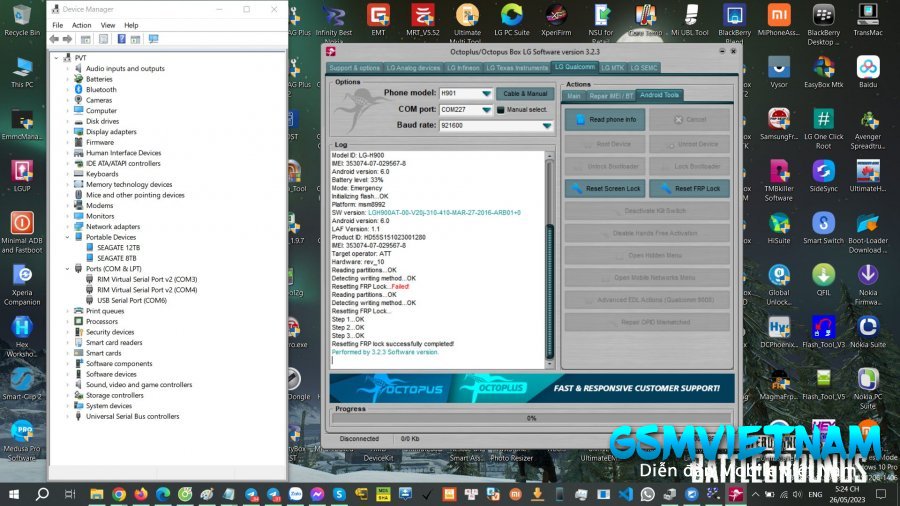This screenshot has height=506, width=900.
Task: Select the MRT_V5.52 desktop icon
Action: coord(422,20)
